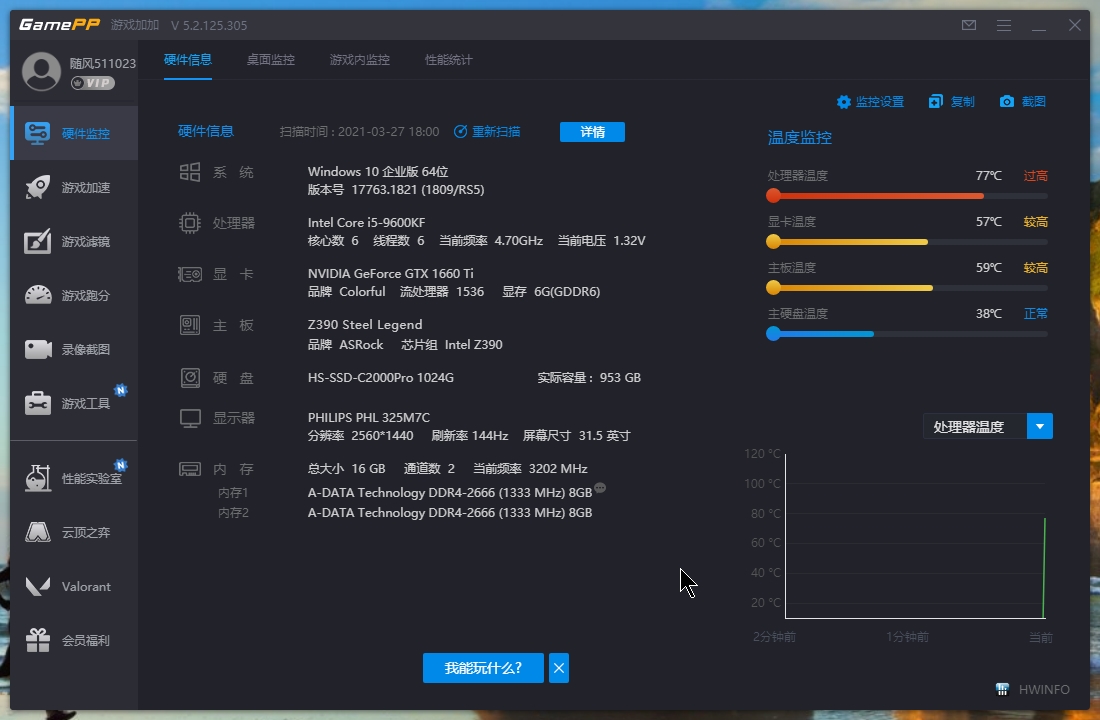This screenshot has height=720, width=1100.
Task: Open the 处理器温度 chart selector box
Action: [988, 426]
